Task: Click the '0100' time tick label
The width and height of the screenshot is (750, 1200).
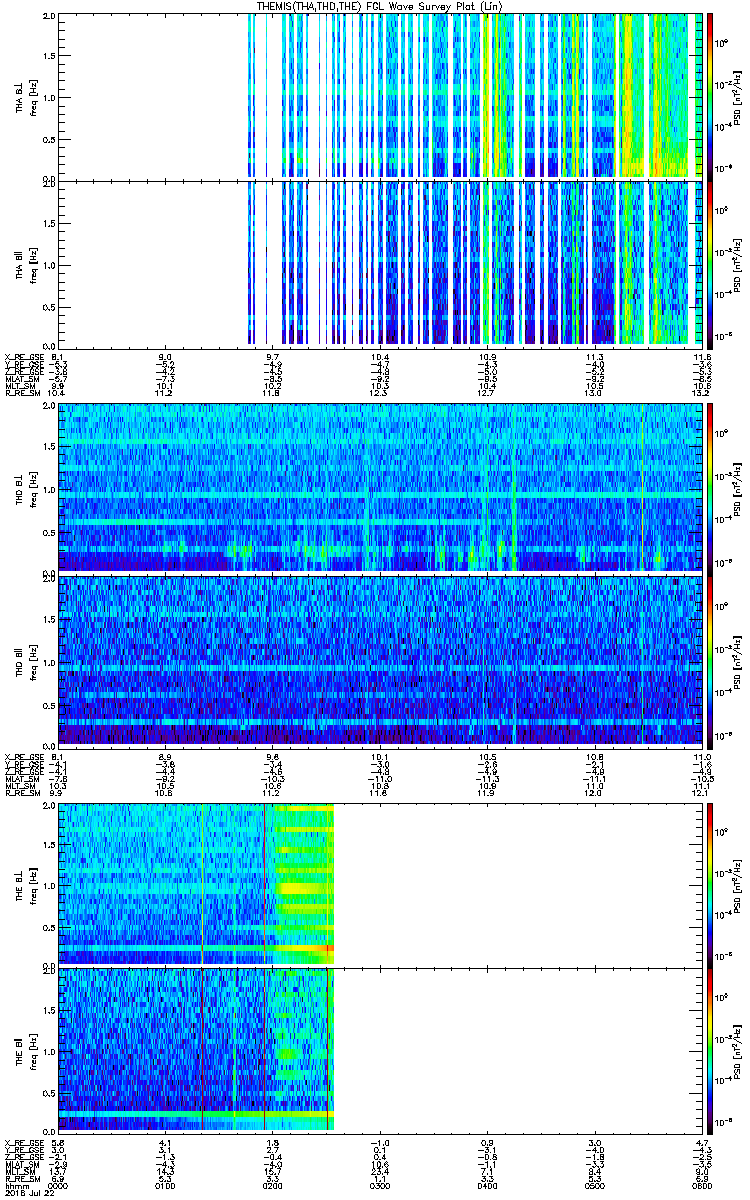Action: coord(166,1184)
